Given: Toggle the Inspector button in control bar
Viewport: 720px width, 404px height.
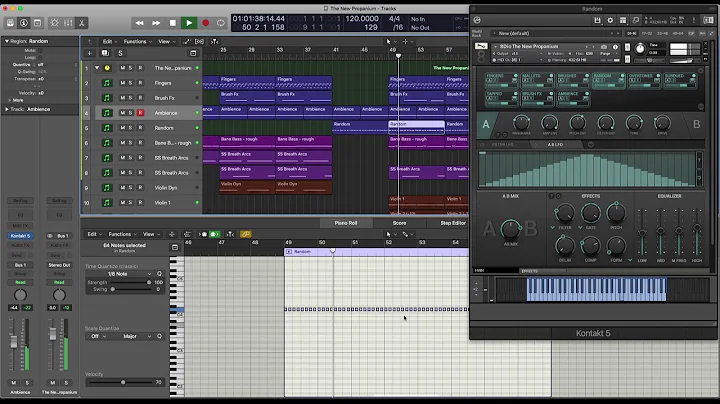Looking at the screenshot, I should 24,22.
